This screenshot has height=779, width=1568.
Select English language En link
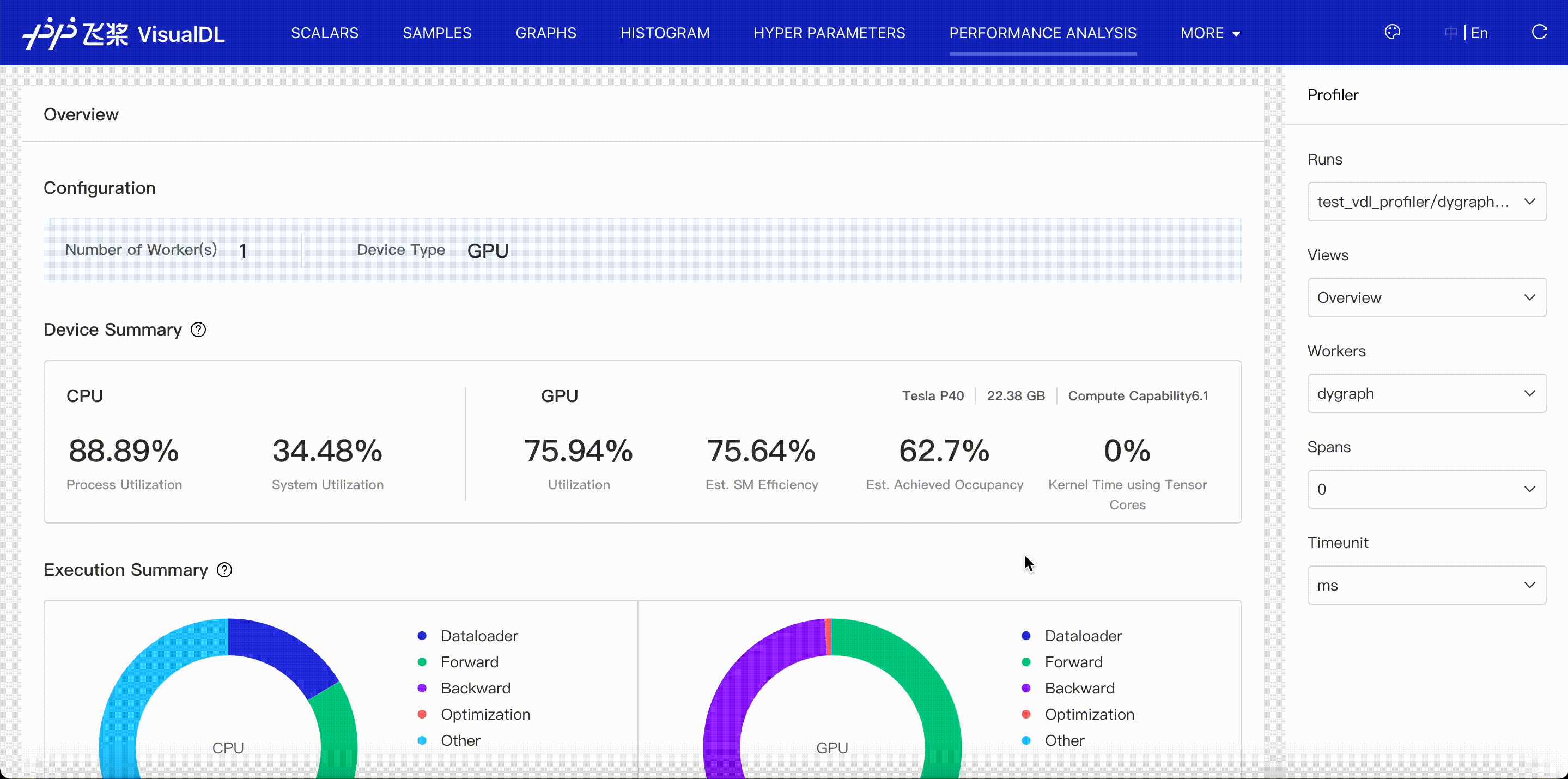coord(1479,33)
